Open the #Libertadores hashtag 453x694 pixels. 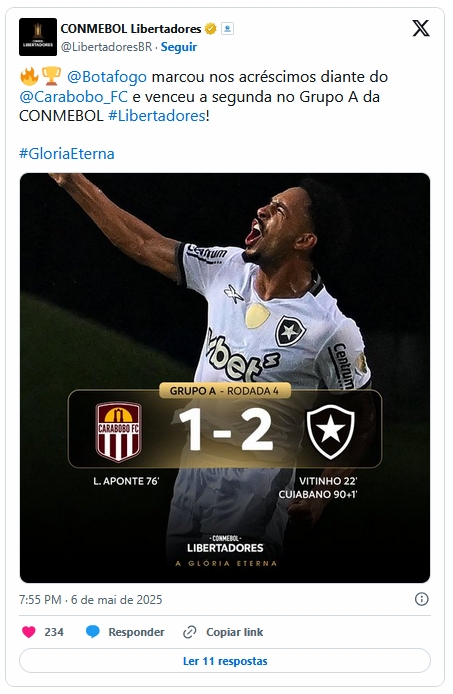tap(157, 116)
